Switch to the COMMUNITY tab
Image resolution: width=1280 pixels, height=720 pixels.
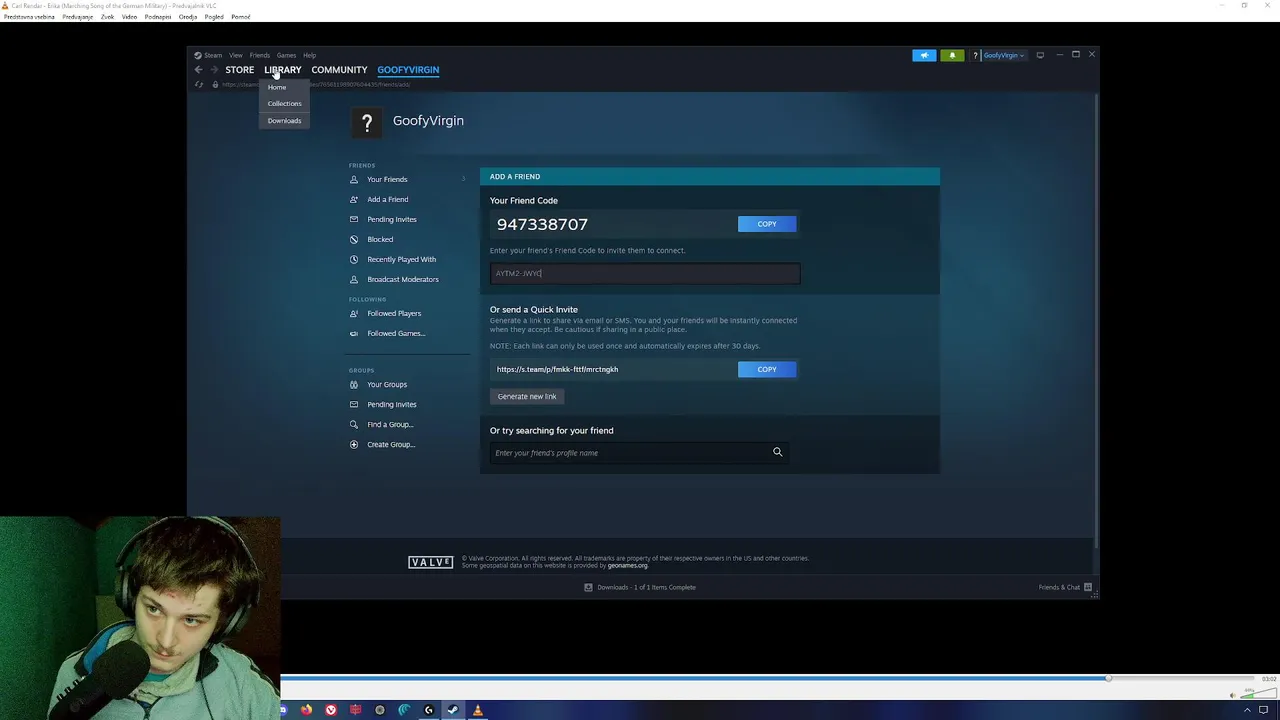[339, 70]
